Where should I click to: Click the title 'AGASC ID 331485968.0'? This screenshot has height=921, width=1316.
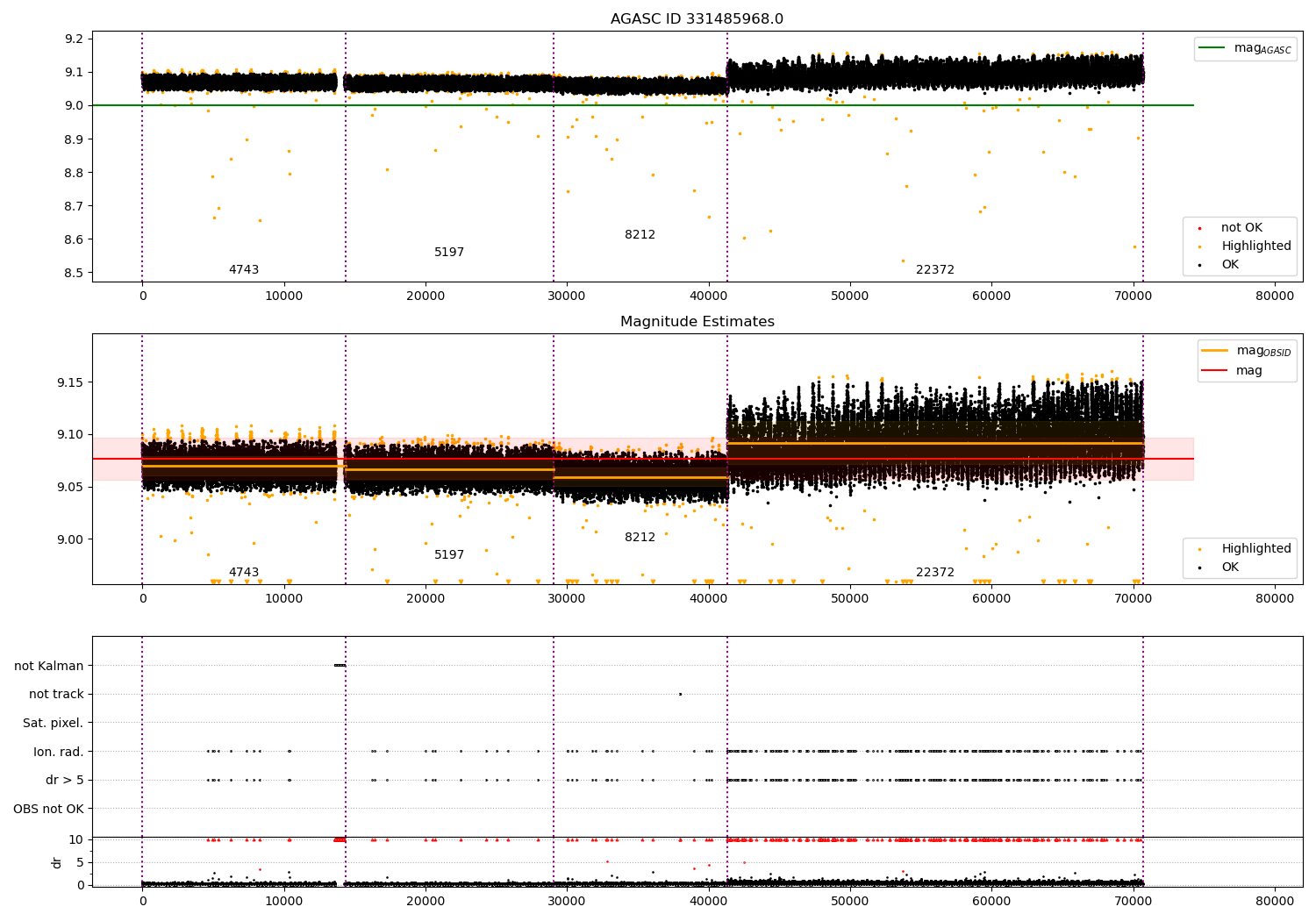tap(697, 19)
